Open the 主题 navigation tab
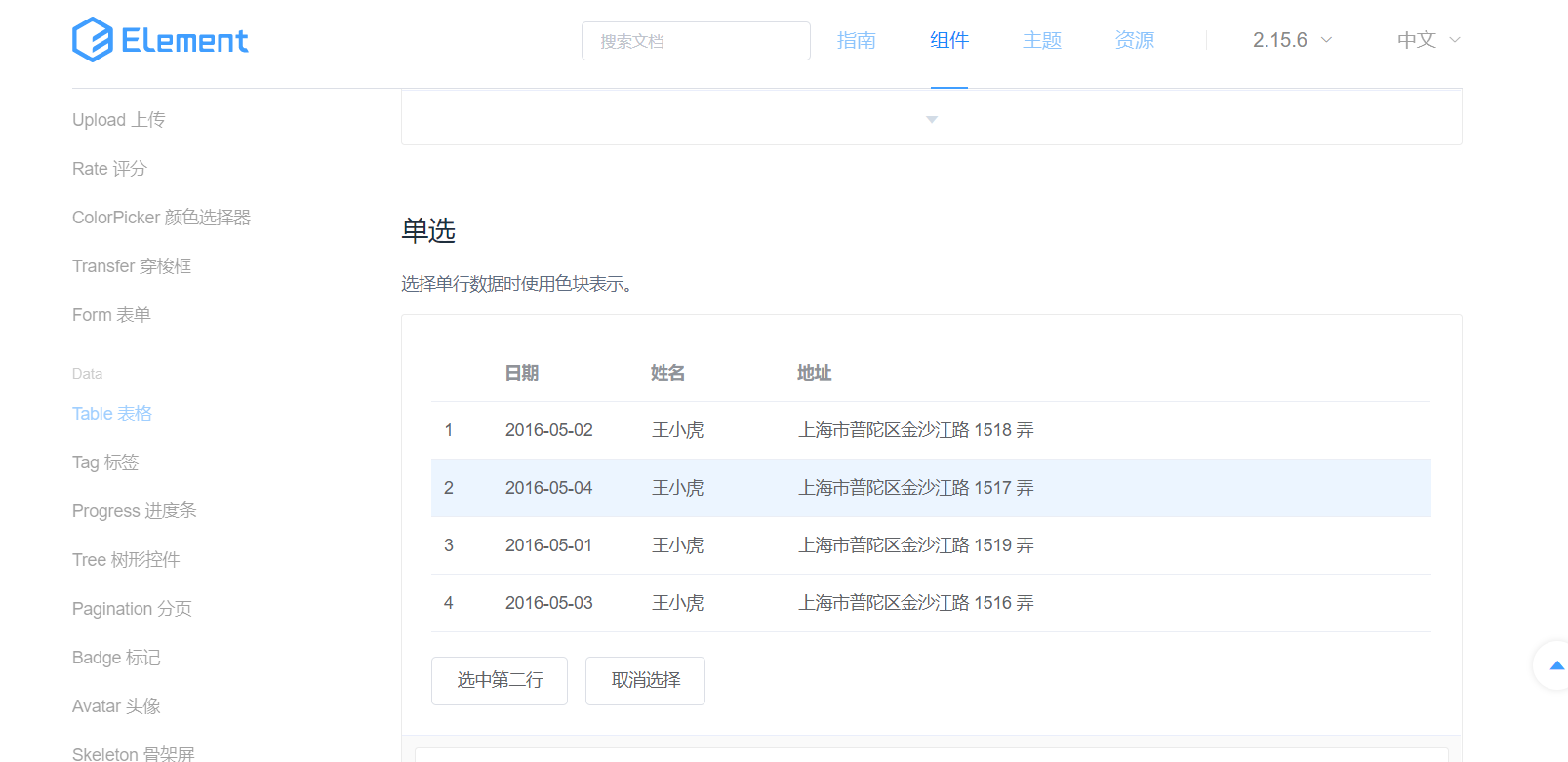Screen dimensions: 1568x762 [x=1042, y=40]
